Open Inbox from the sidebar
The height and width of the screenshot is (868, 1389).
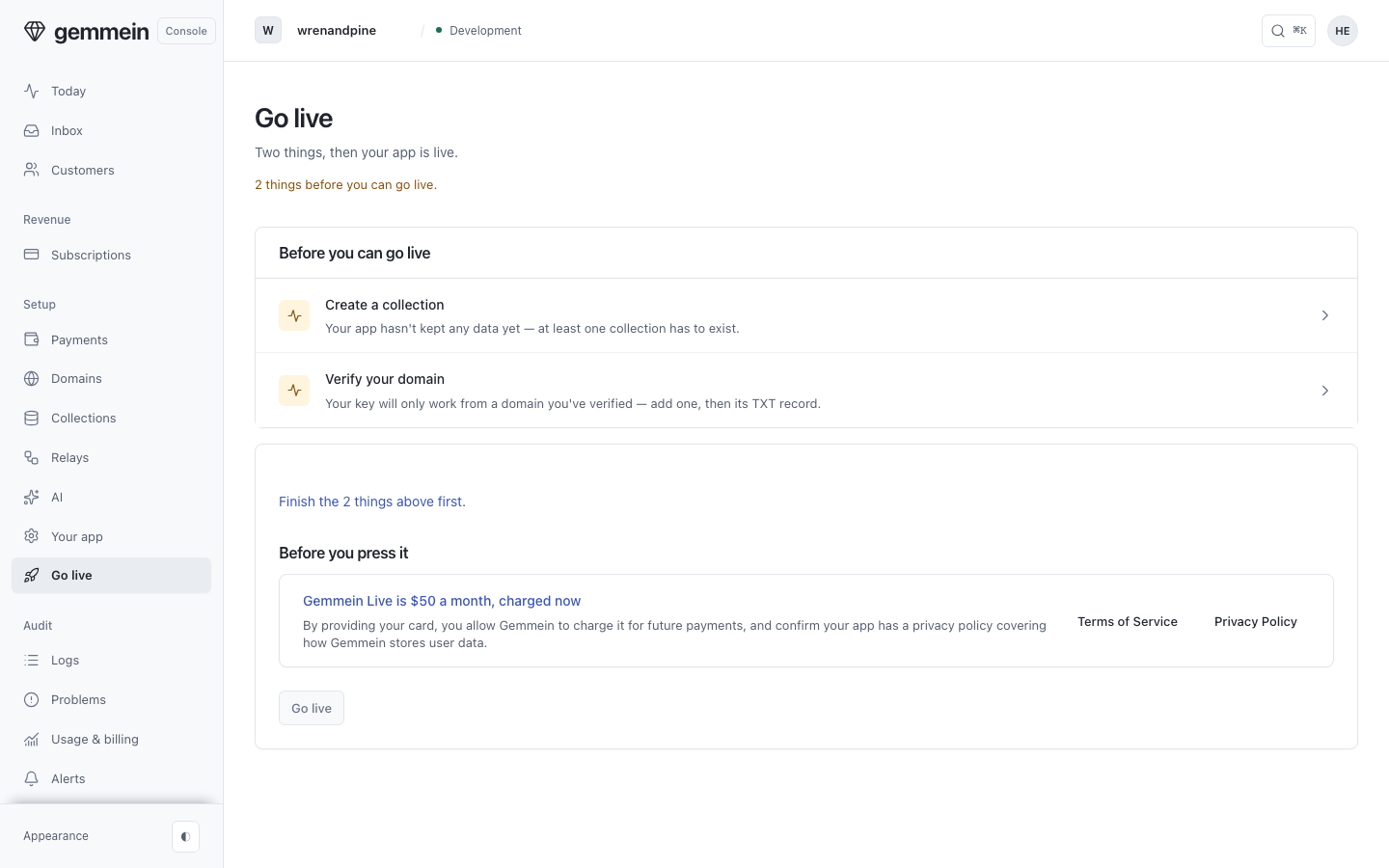point(111,130)
